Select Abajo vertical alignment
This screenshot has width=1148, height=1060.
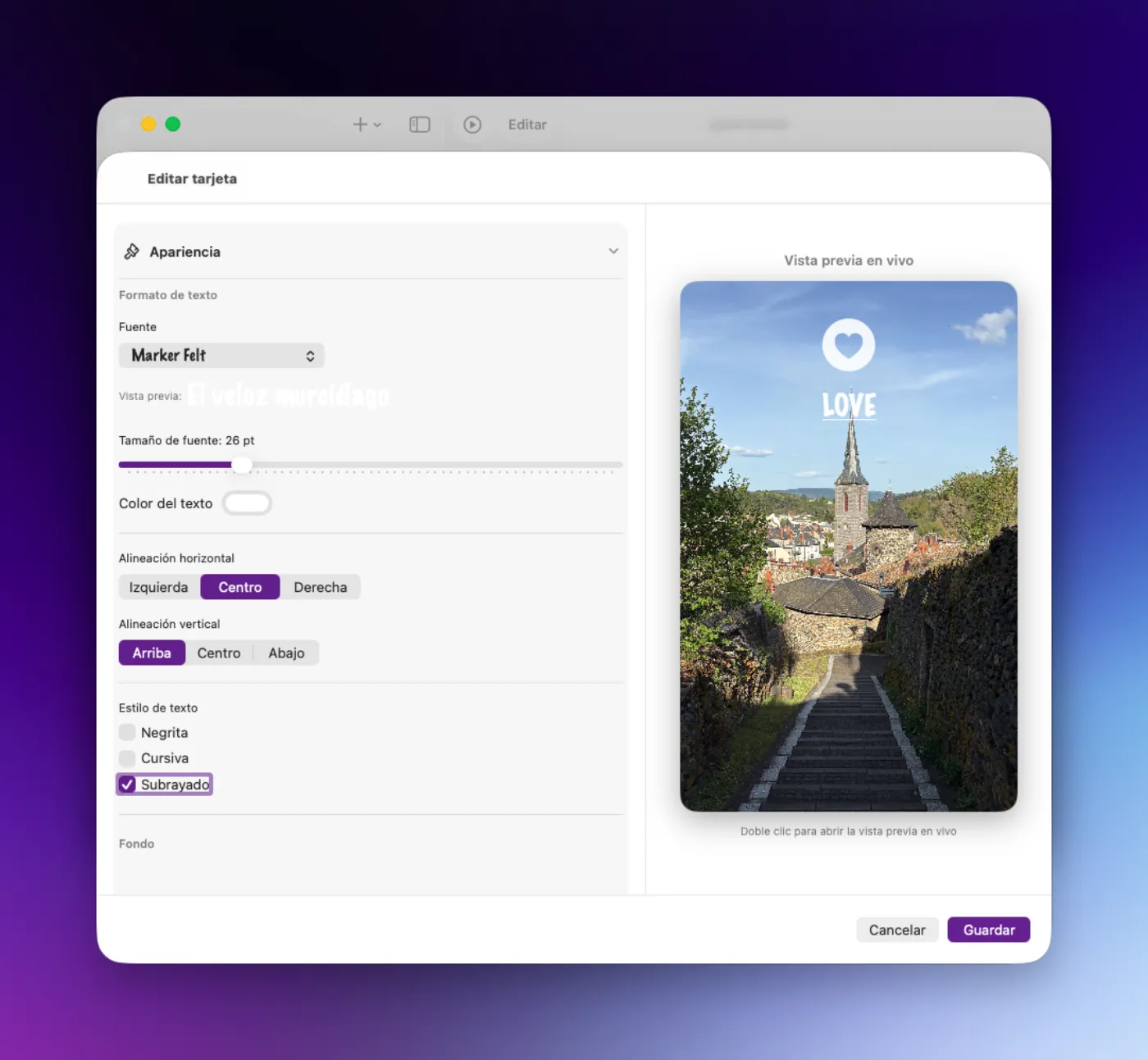pos(286,653)
